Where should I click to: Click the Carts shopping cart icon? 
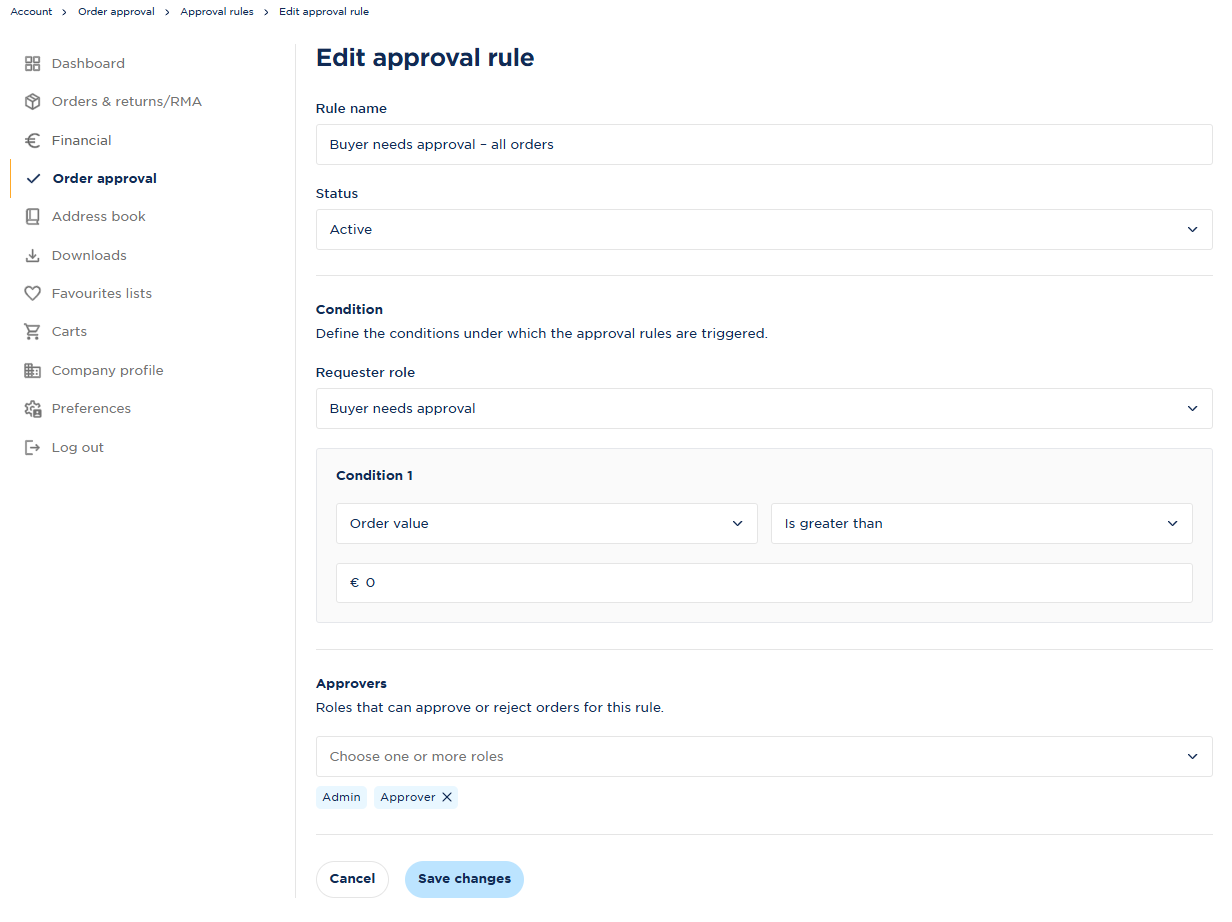click(x=33, y=332)
